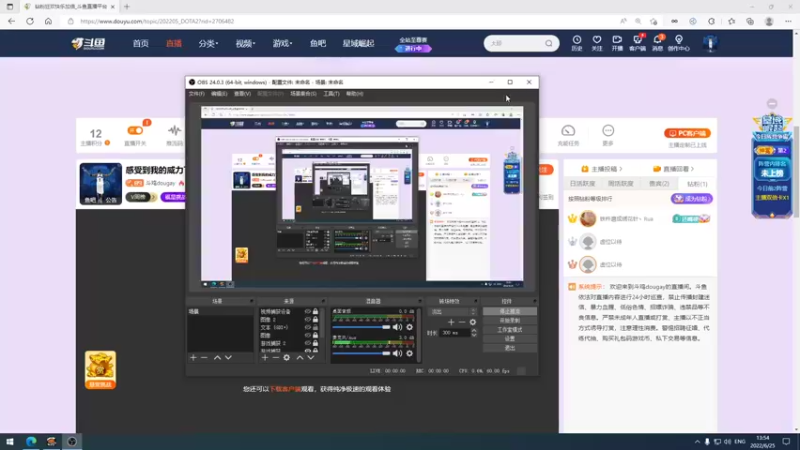Click search magnifier in Douyu search box

(548, 43)
